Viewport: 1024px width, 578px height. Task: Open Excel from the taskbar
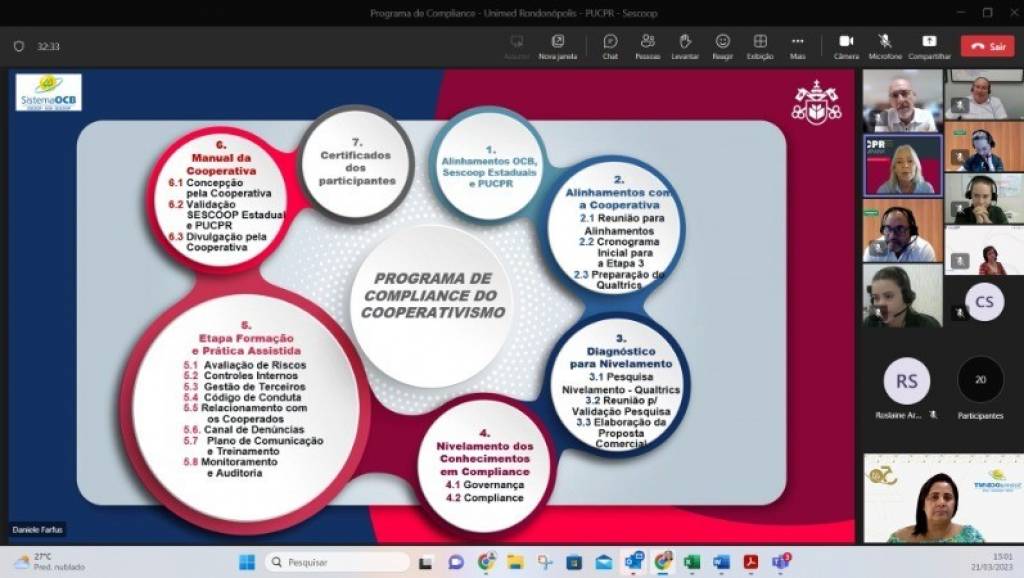(x=692, y=562)
